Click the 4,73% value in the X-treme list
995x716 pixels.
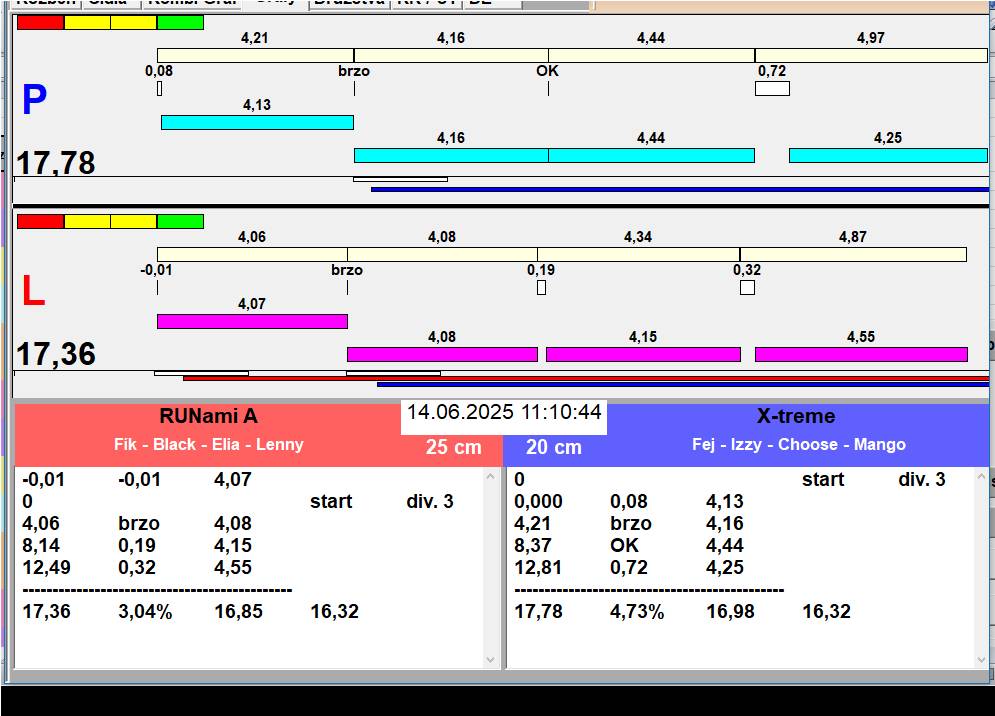(637, 611)
